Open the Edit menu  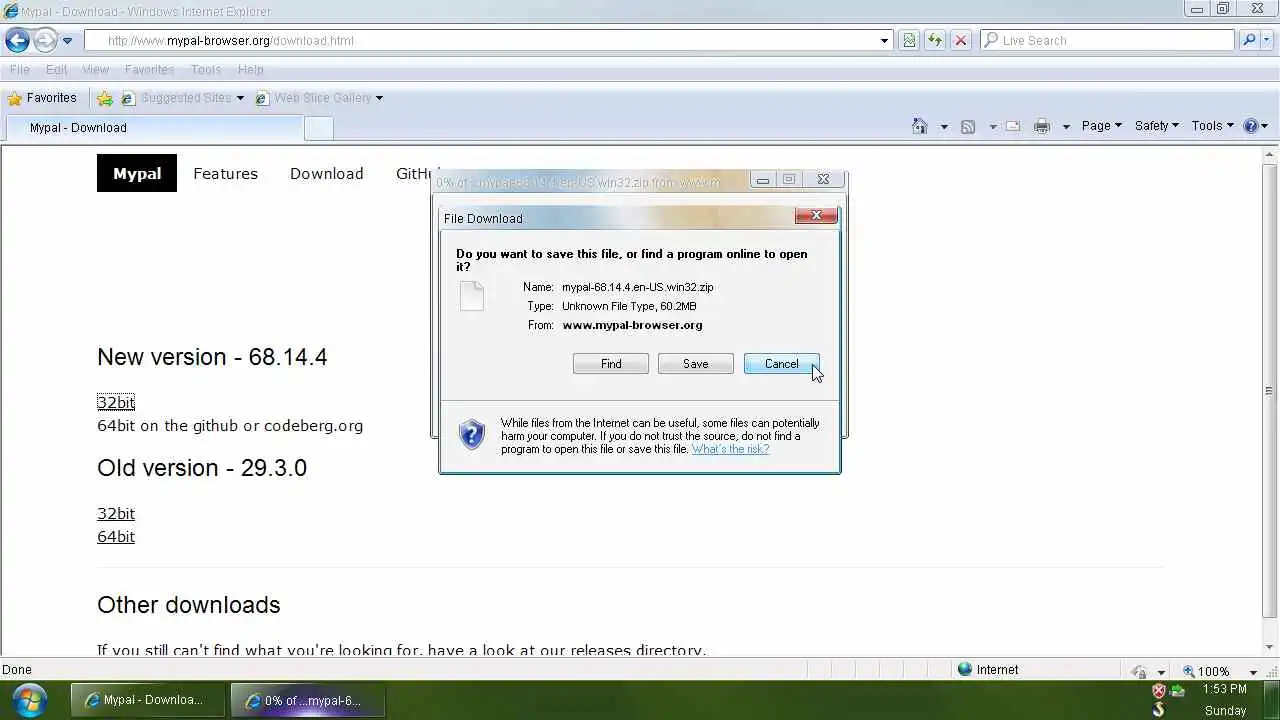click(x=56, y=70)
